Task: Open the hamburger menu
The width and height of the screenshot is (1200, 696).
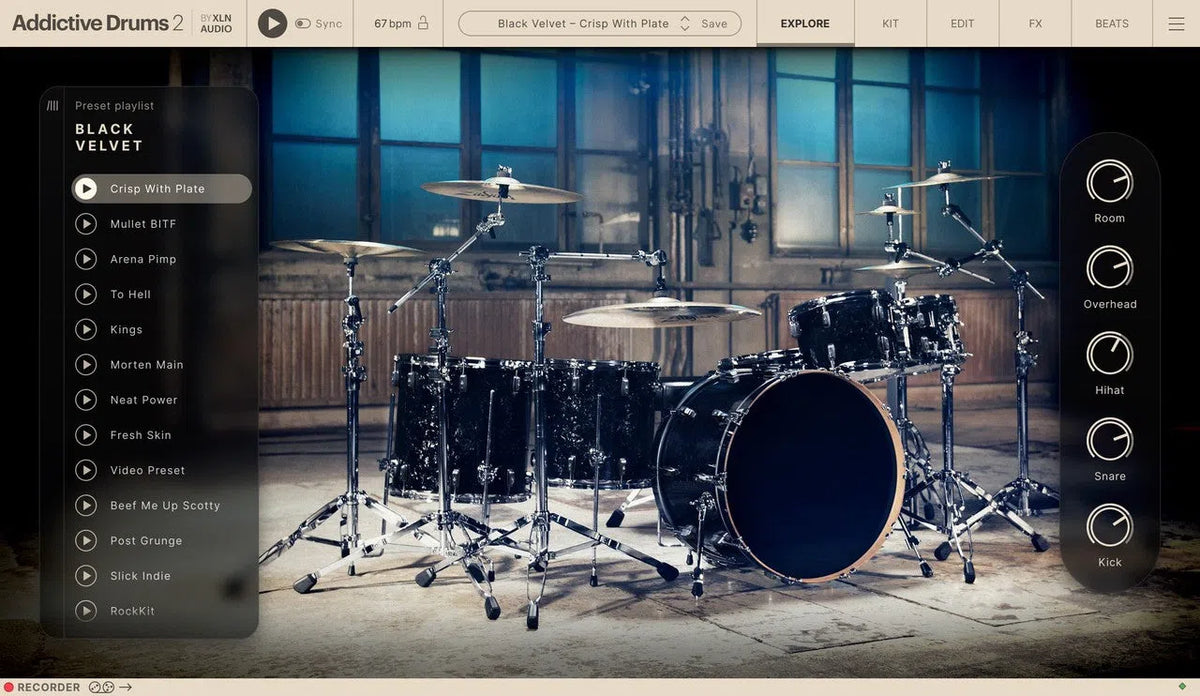Action: 1176,24
